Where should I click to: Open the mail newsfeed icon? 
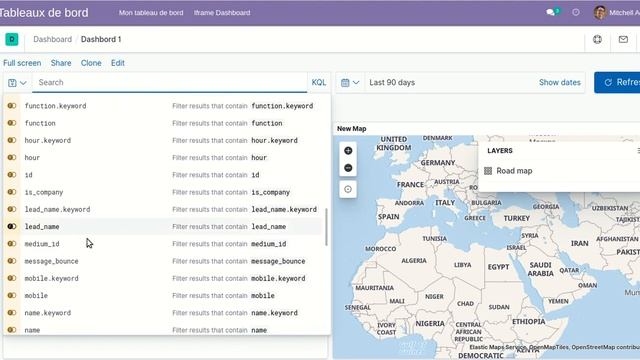[623, 39]
